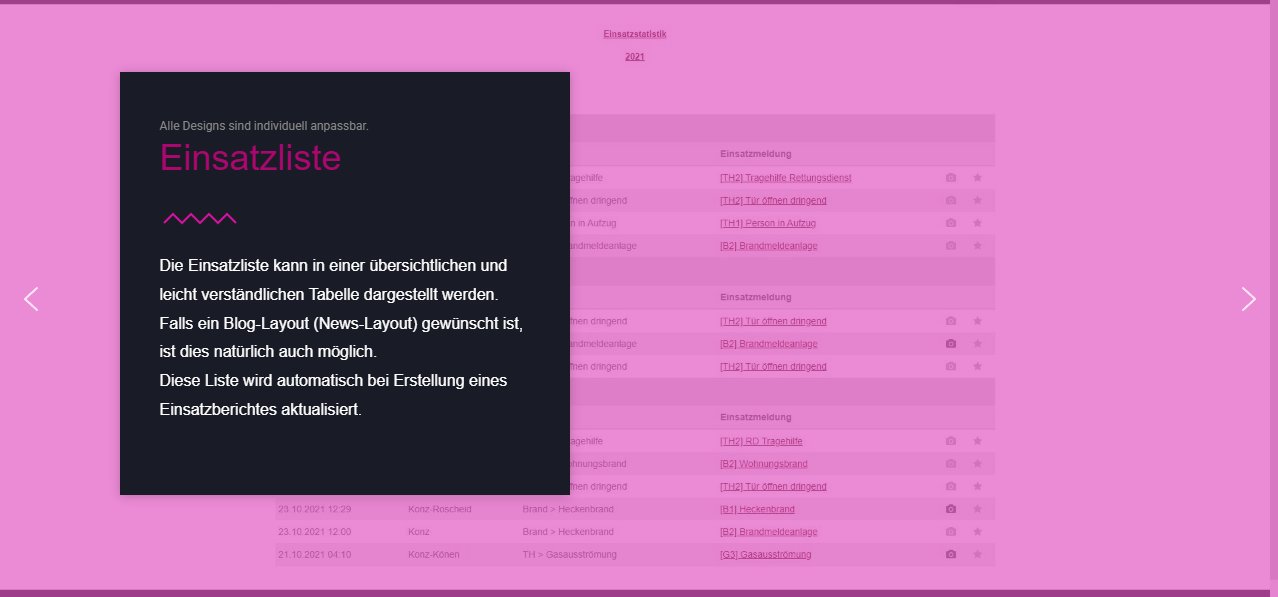1278x597 pixels.
Task: Click the TH > Gasausströmung cell
Action: pyautogui.click(x=569, y=554)
